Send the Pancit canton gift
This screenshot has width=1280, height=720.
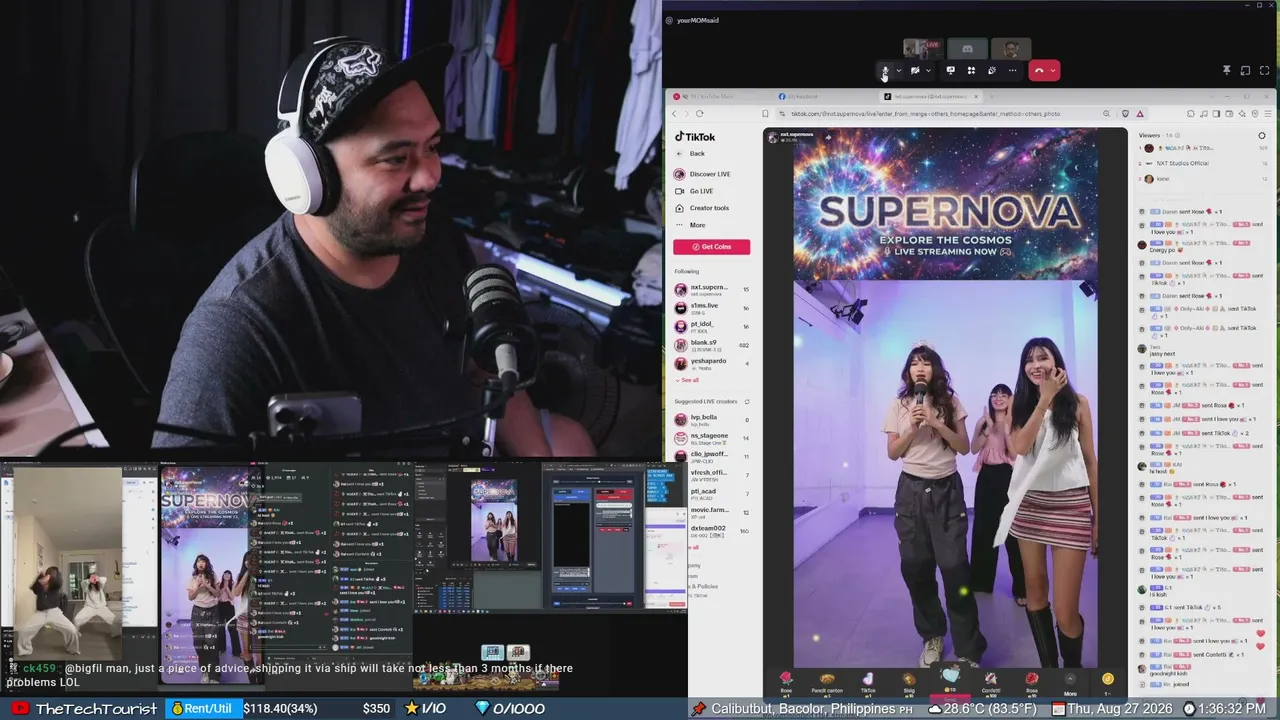point(826,683)
